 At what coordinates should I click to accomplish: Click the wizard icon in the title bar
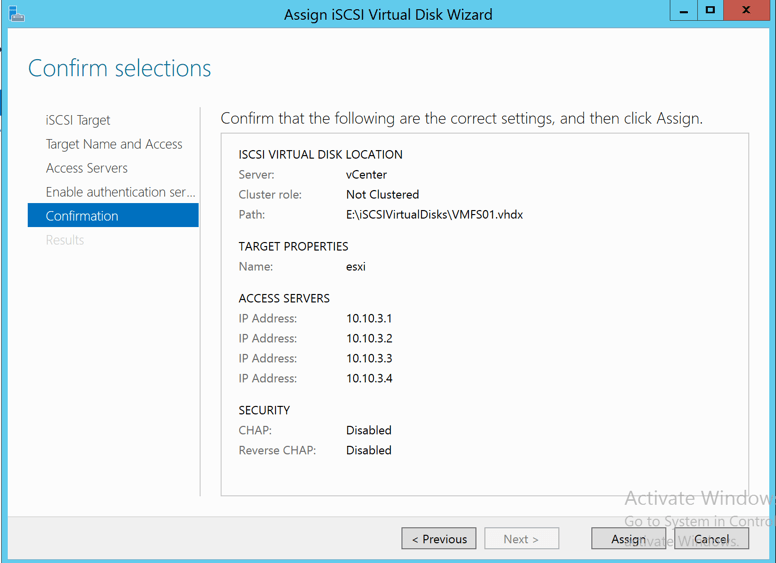tap(16, 14)
